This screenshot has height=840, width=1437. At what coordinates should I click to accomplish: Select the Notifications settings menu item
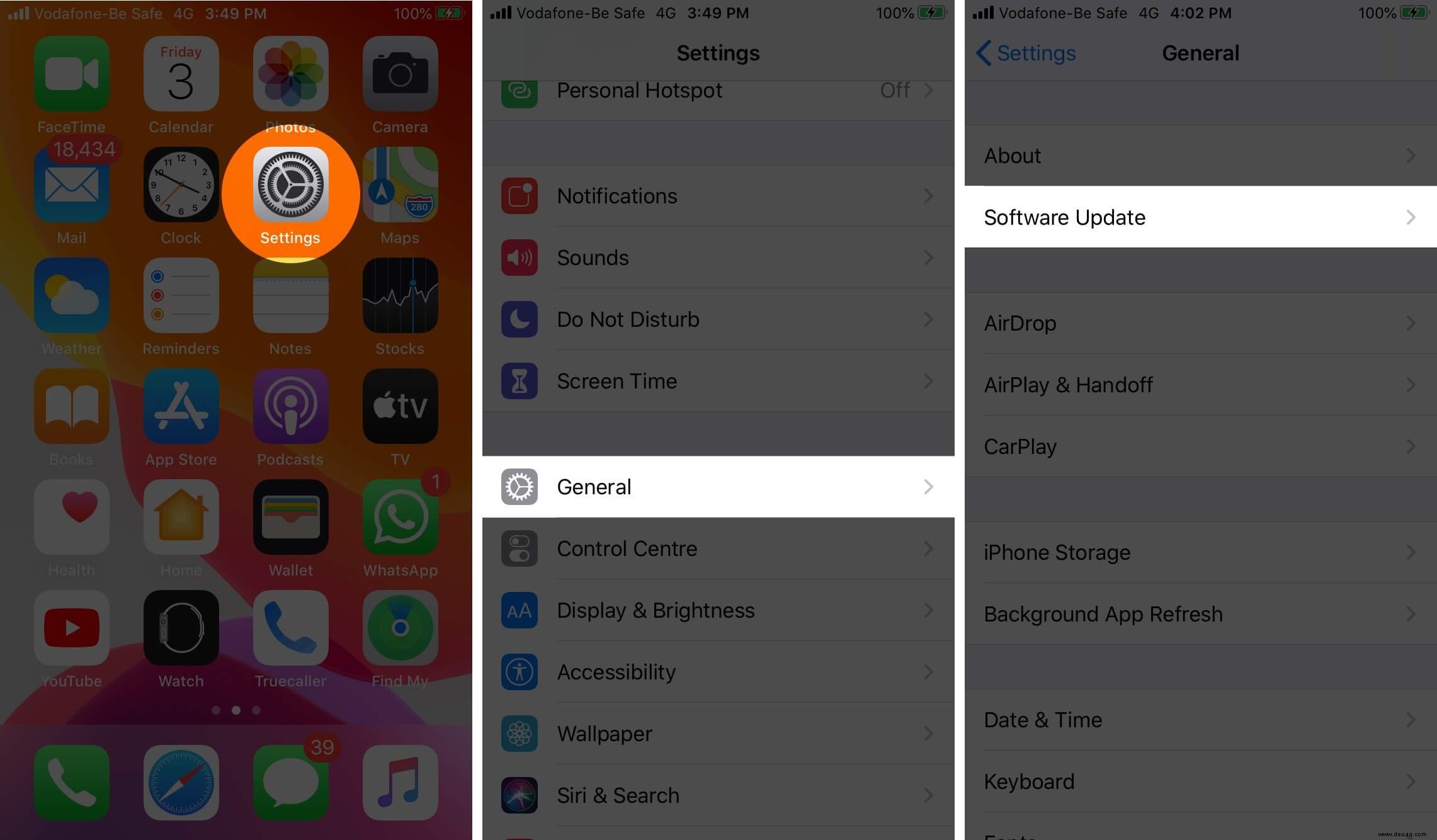(718, 196)
